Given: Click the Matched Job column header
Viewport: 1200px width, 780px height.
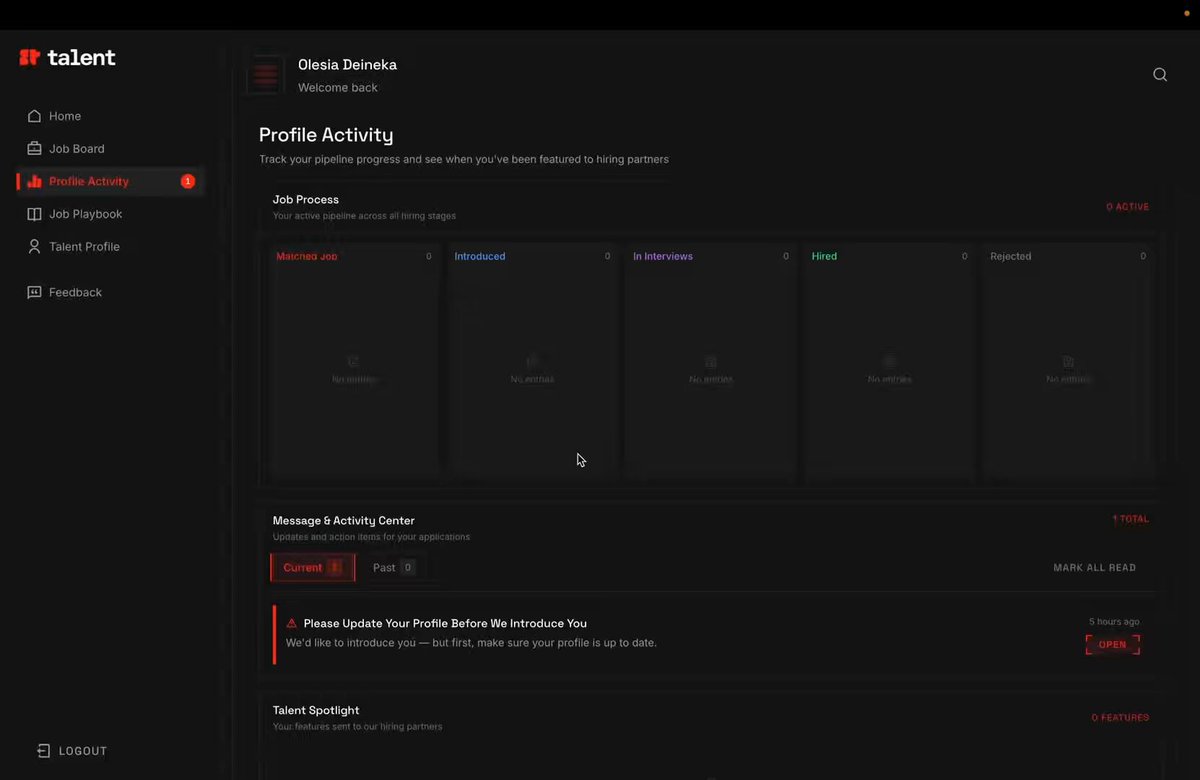Looking at the screenshot, I should (x=307, y=257).
